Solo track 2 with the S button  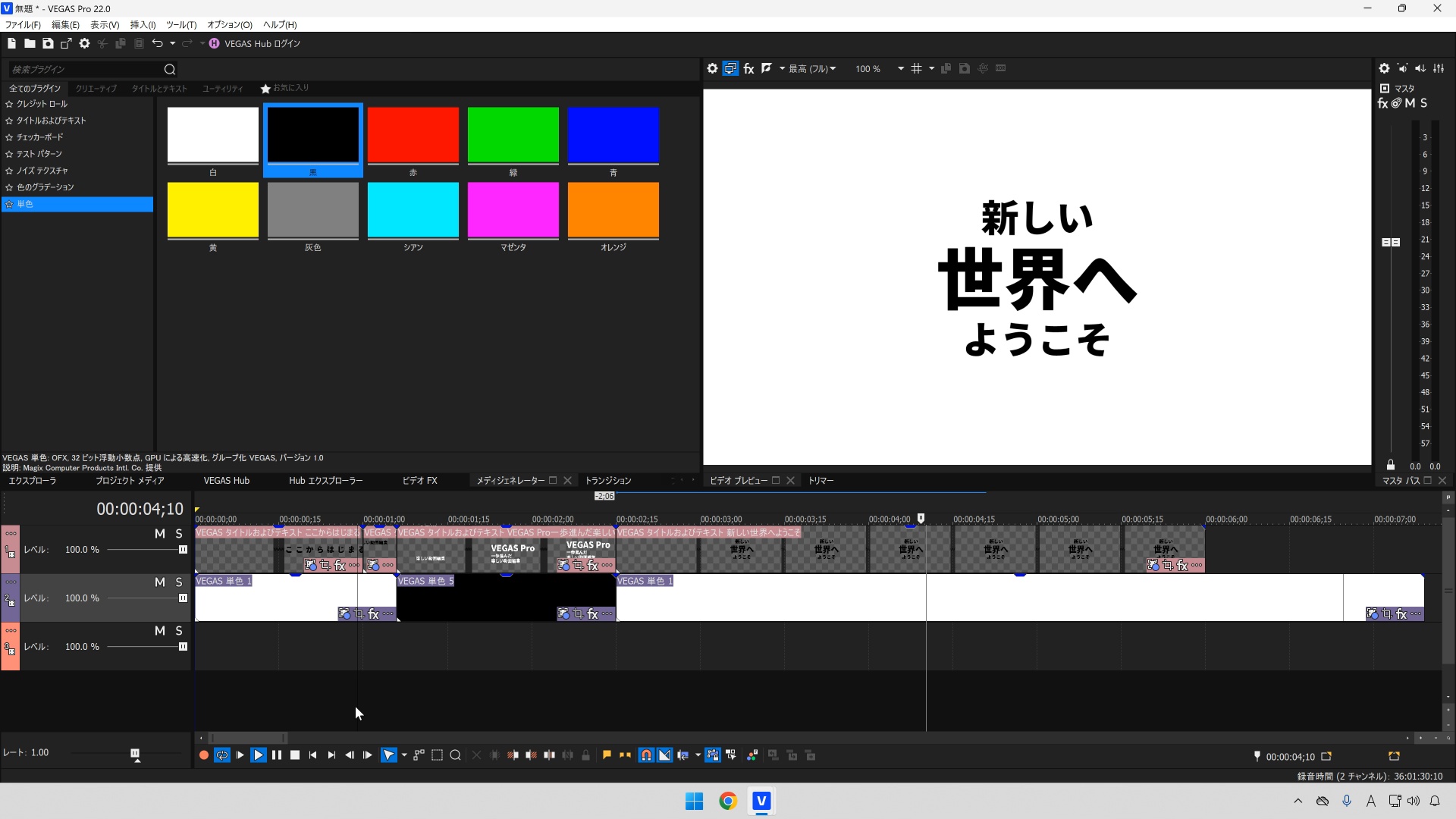point(179,582)
